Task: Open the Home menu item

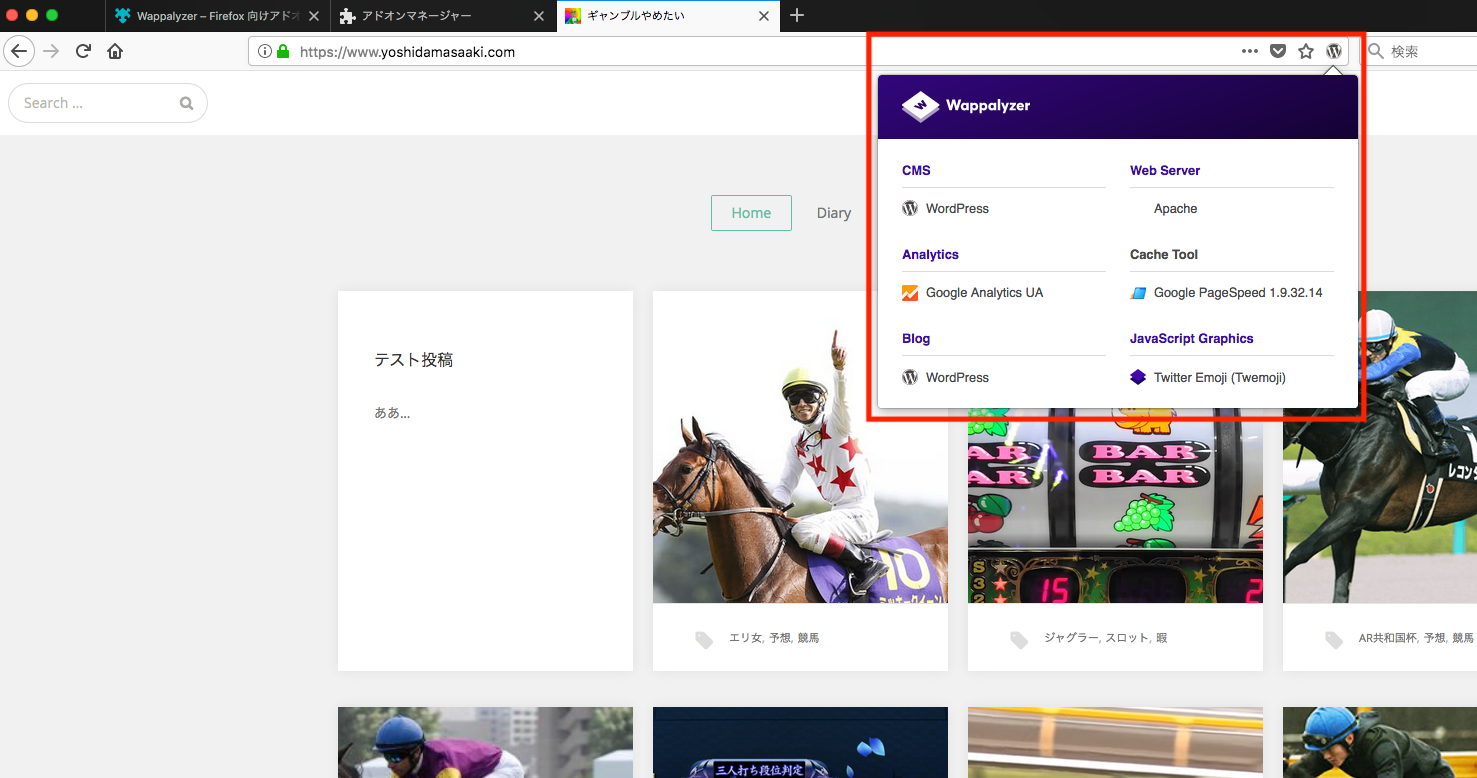Action: click(751, 213)
